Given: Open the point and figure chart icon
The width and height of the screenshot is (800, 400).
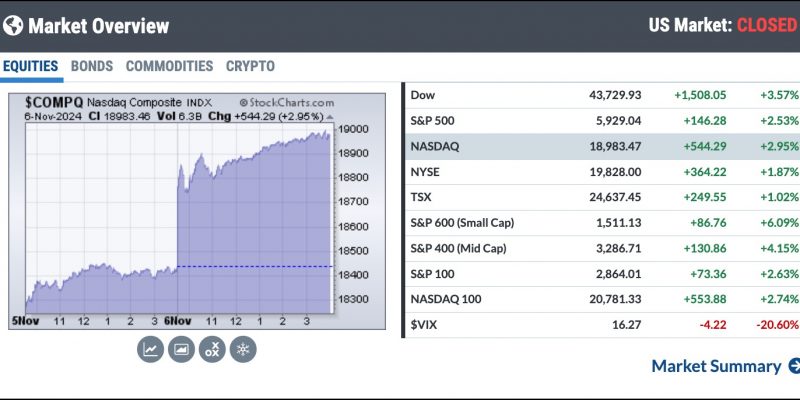Looking at the screenshot, I should pos(212,349).
